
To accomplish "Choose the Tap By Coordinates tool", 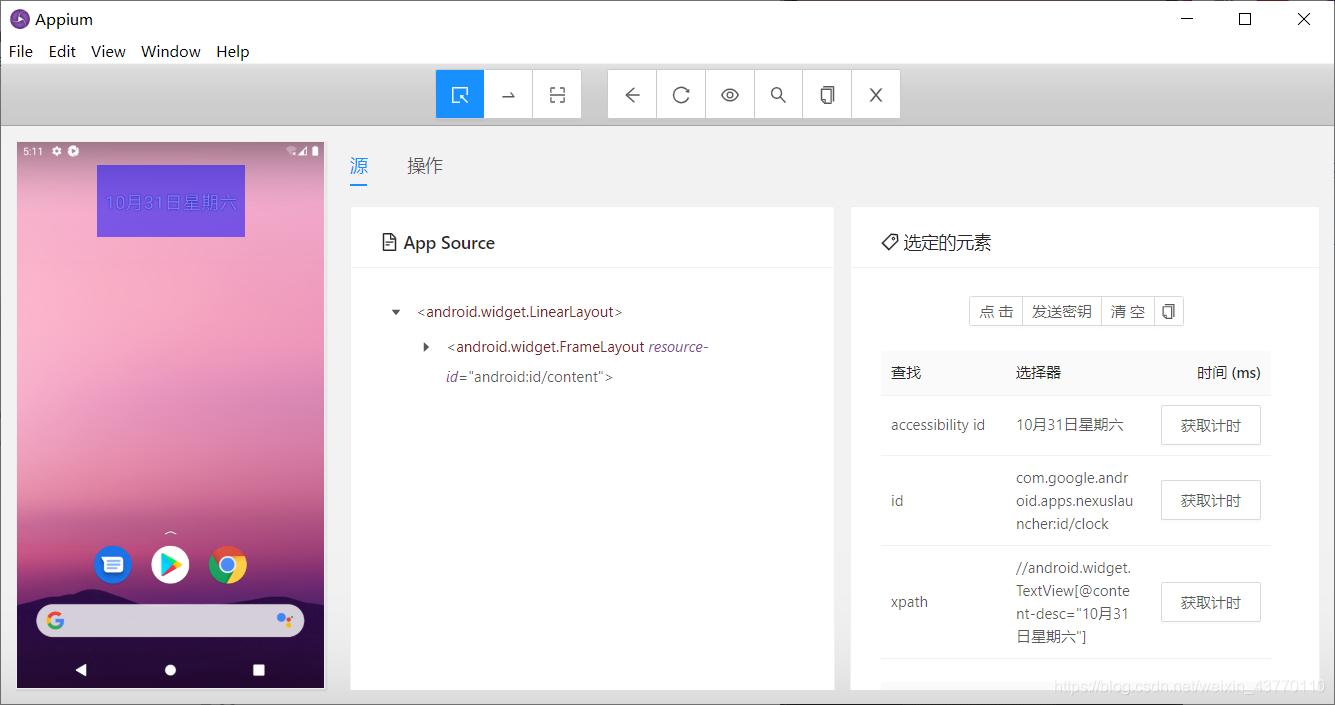I will pos(557,95).
